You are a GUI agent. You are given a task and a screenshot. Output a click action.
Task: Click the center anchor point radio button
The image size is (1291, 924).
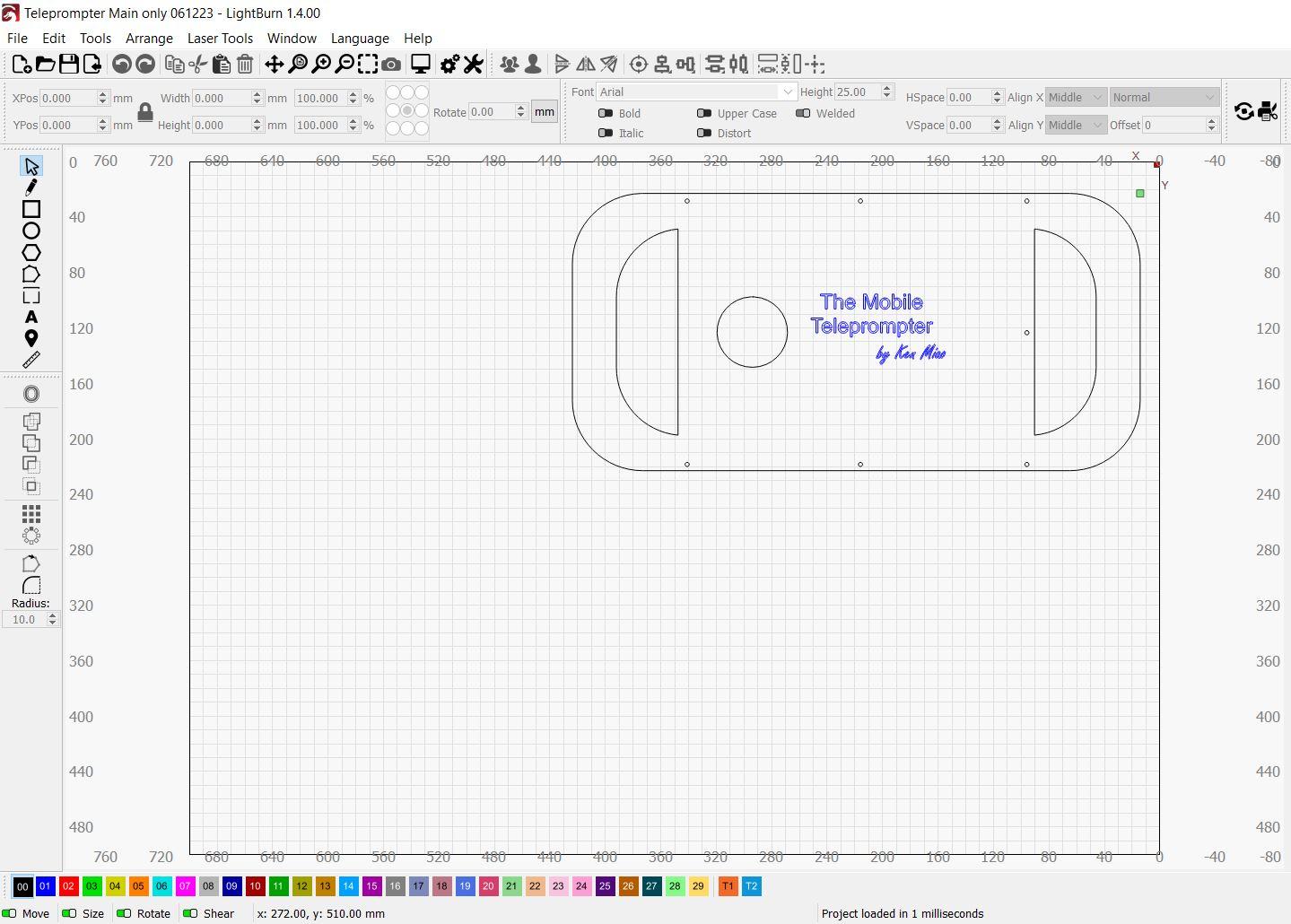click(x=407, y=110)
